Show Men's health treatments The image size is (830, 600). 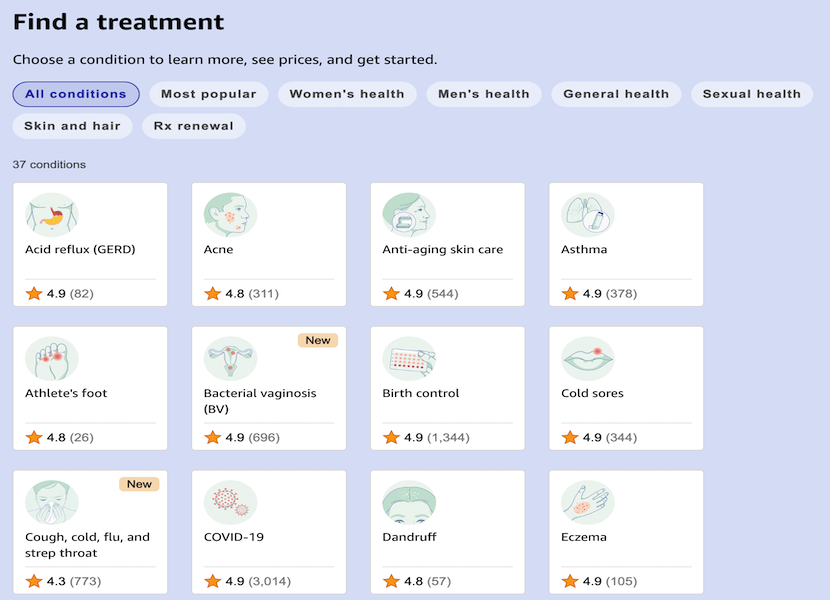coord(484,94)
